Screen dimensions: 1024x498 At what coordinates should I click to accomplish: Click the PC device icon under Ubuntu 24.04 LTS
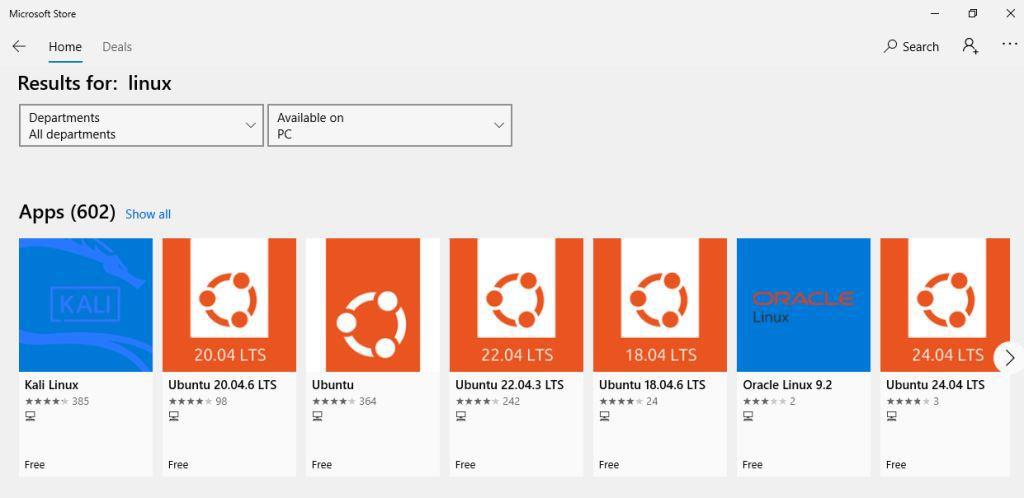click(892, 416)
